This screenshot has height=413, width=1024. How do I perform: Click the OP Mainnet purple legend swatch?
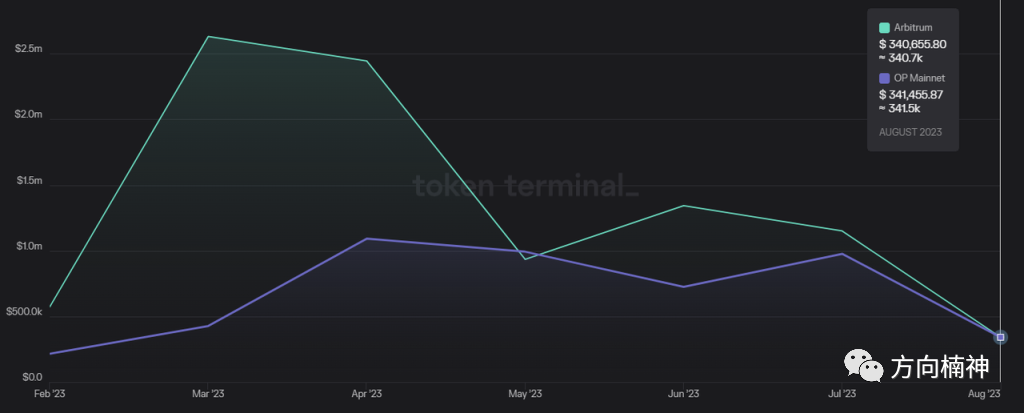pyautogui.click(x=884, y=78)
